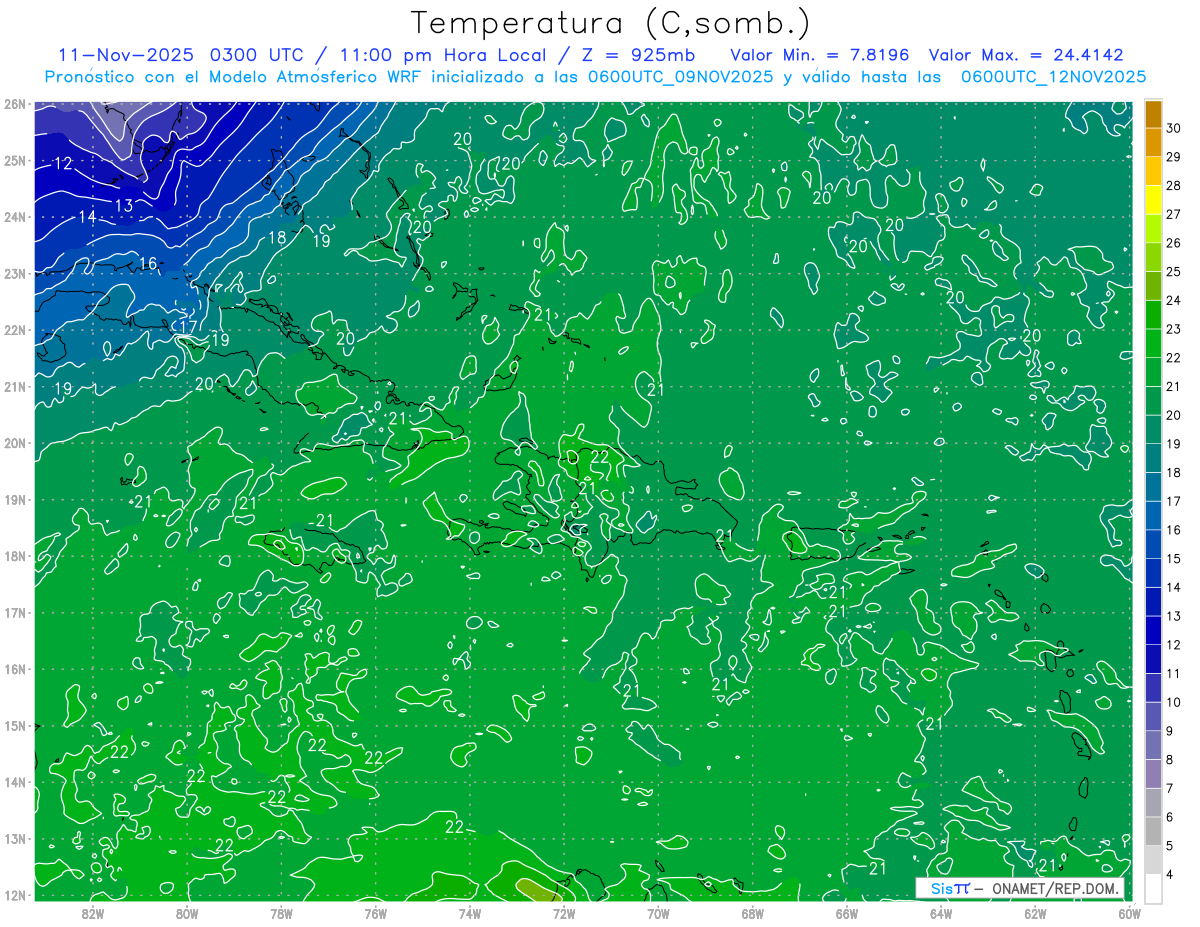Viewport: 1200px width, 927px height.
Task: Click the 60W longitude axis label
Action: [x=1128, y=913]
